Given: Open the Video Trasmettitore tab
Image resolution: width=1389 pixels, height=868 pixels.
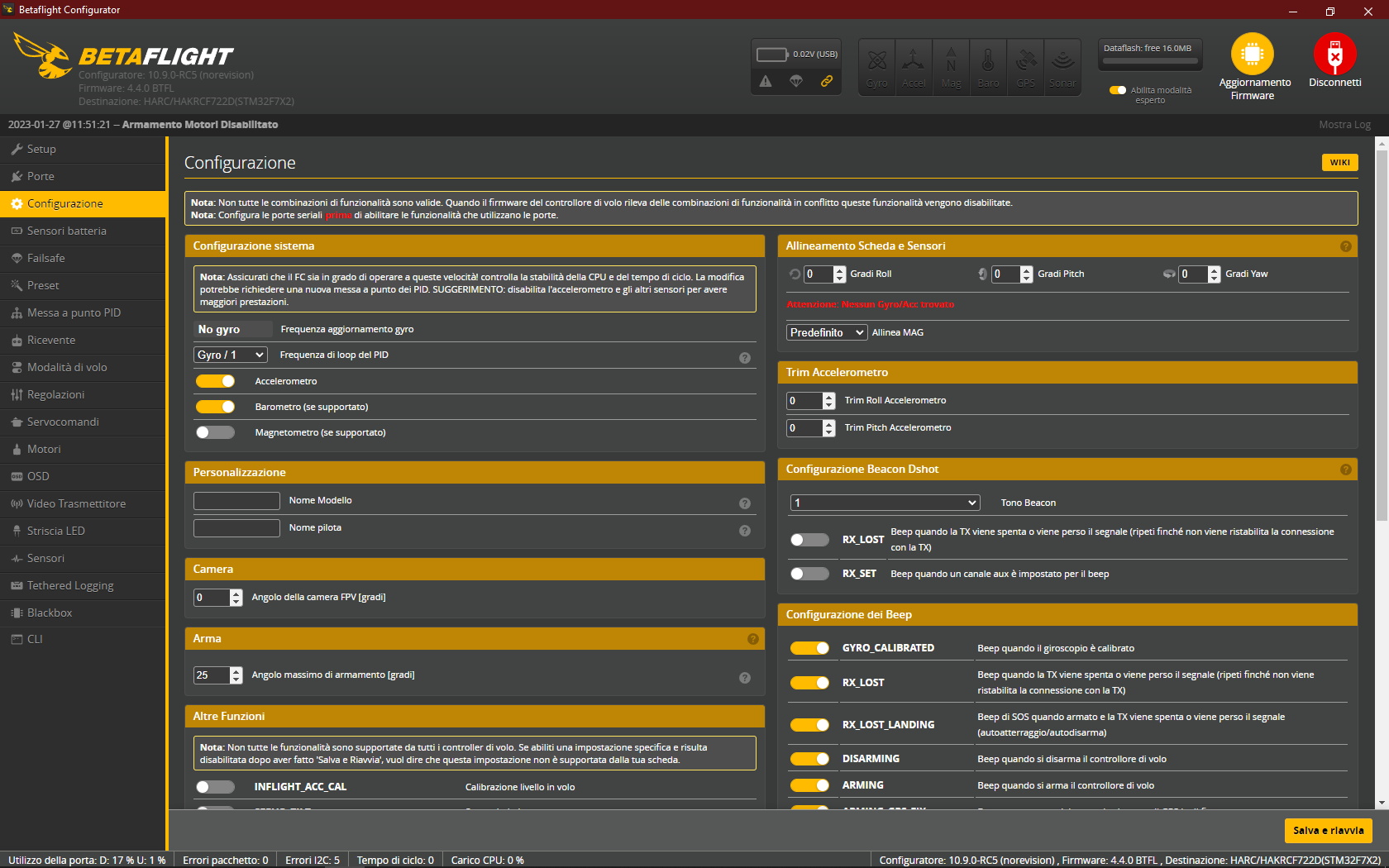Looking at the screenshot, I should pyautogui.click(x=83, y=504).
